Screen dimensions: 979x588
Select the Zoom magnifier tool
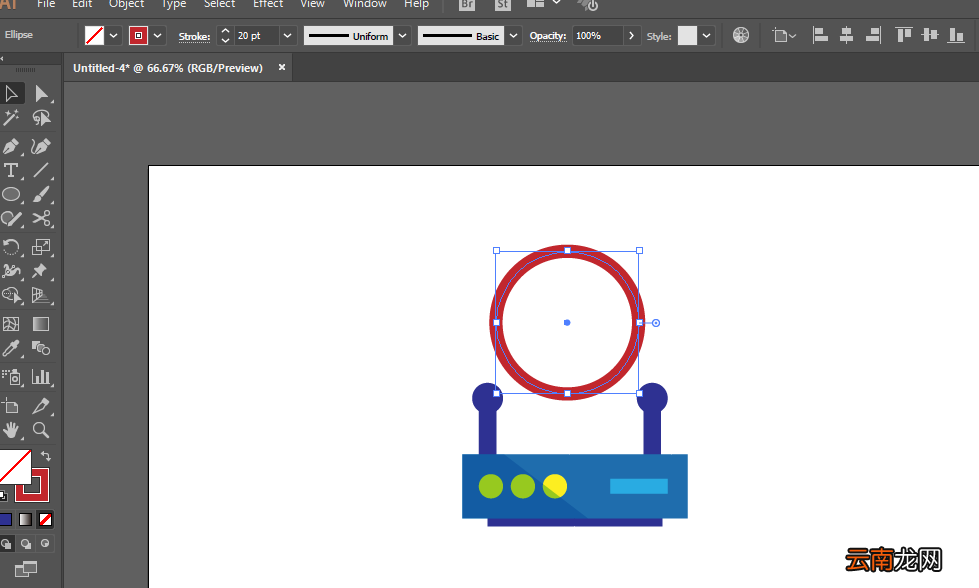click(x=41, y=430)
